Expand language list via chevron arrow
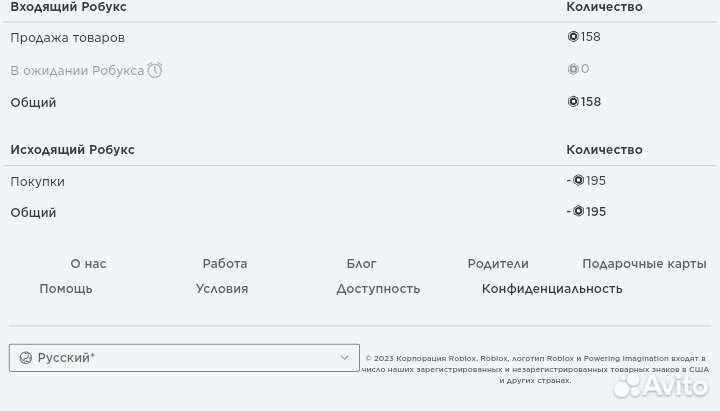 coord(345,358)
